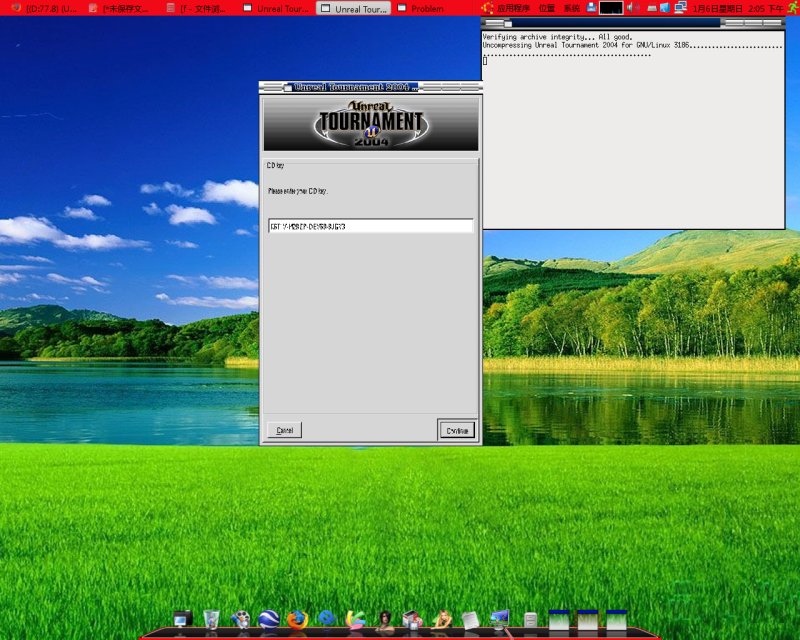
Task: Click the Unreal Tournament 2004 logo banner
Action: tap(371, 124)
